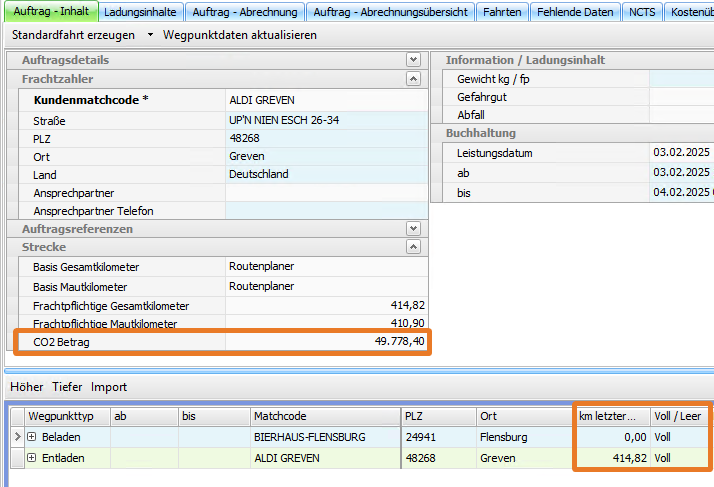Collapse the Auftragsreferenzen section chevron

(x=413, y=229)
